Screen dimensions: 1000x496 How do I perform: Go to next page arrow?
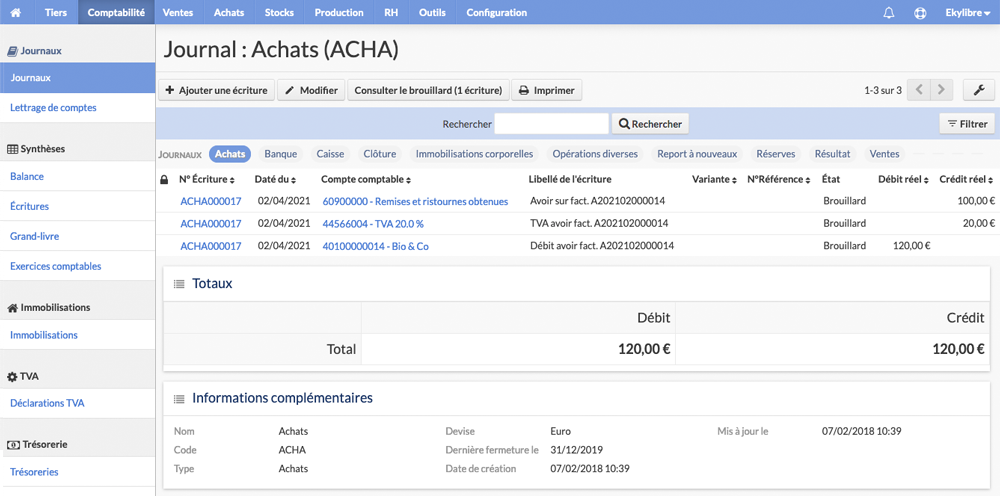941,91
